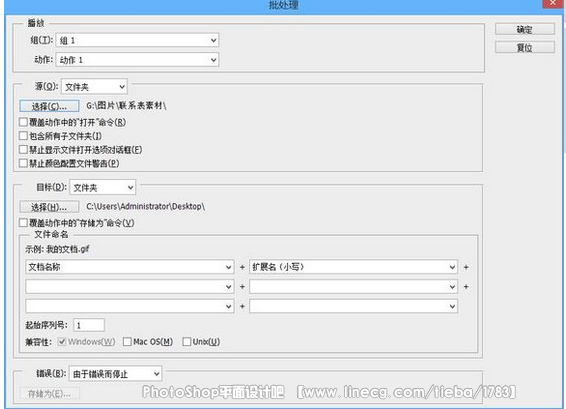The width and height of the screenshot is (566, 409).
Task: Click the source path G:\图片\联系表素材\
Action: [x=126, y=106]
